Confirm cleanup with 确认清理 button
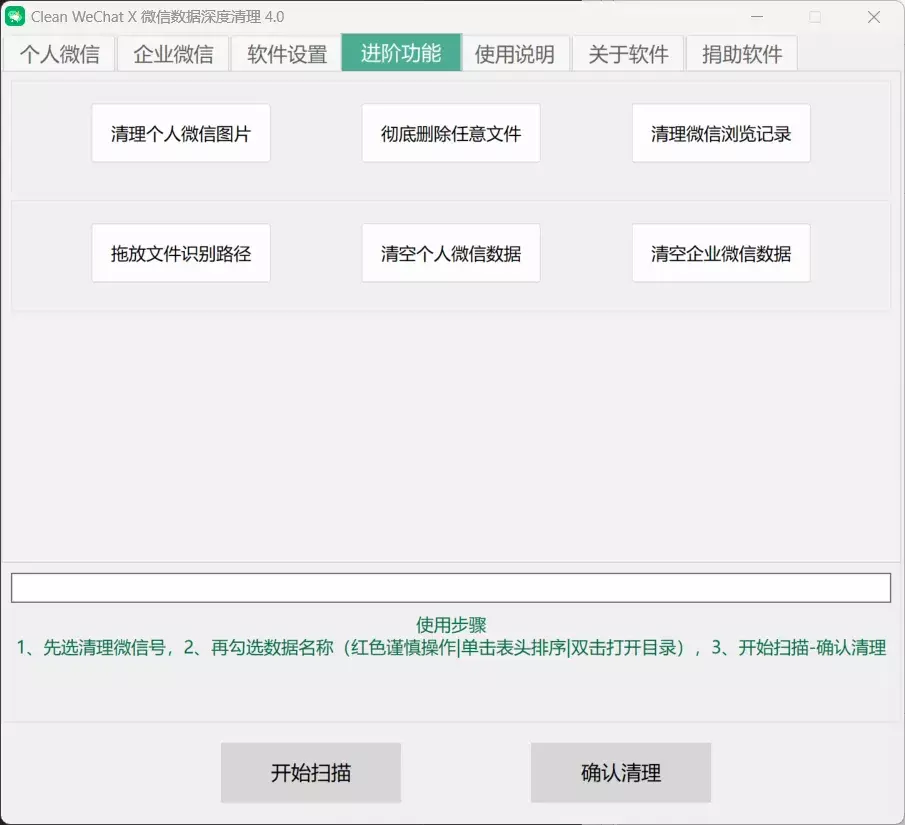The image size is (905, 825). point(620,772)
